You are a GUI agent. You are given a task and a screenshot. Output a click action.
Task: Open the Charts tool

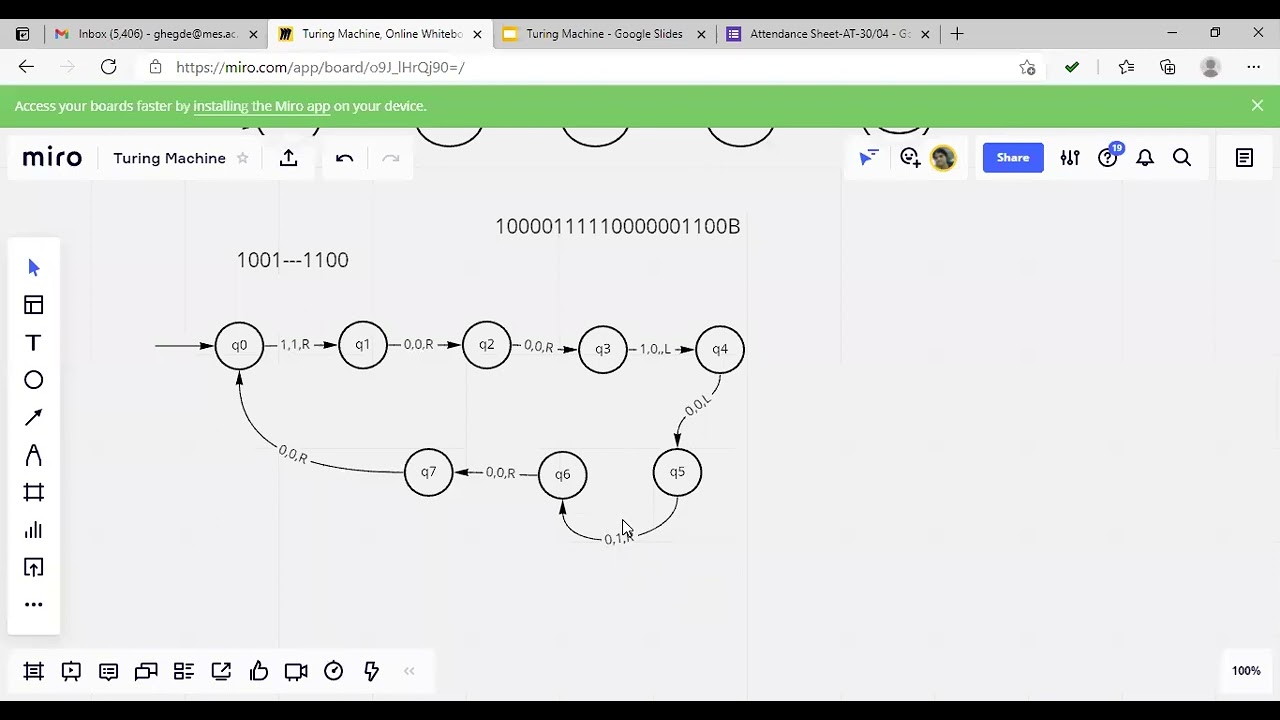(34, 530)
